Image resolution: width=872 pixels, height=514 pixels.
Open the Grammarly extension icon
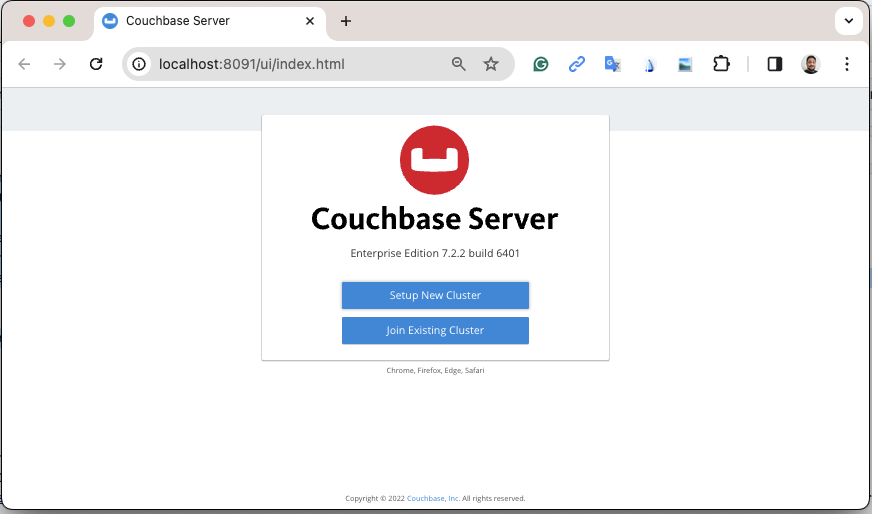[x=541, y=65]
